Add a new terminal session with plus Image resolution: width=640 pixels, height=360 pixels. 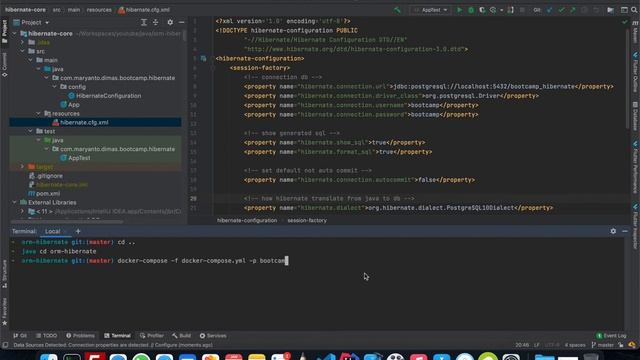pos(78,231)
